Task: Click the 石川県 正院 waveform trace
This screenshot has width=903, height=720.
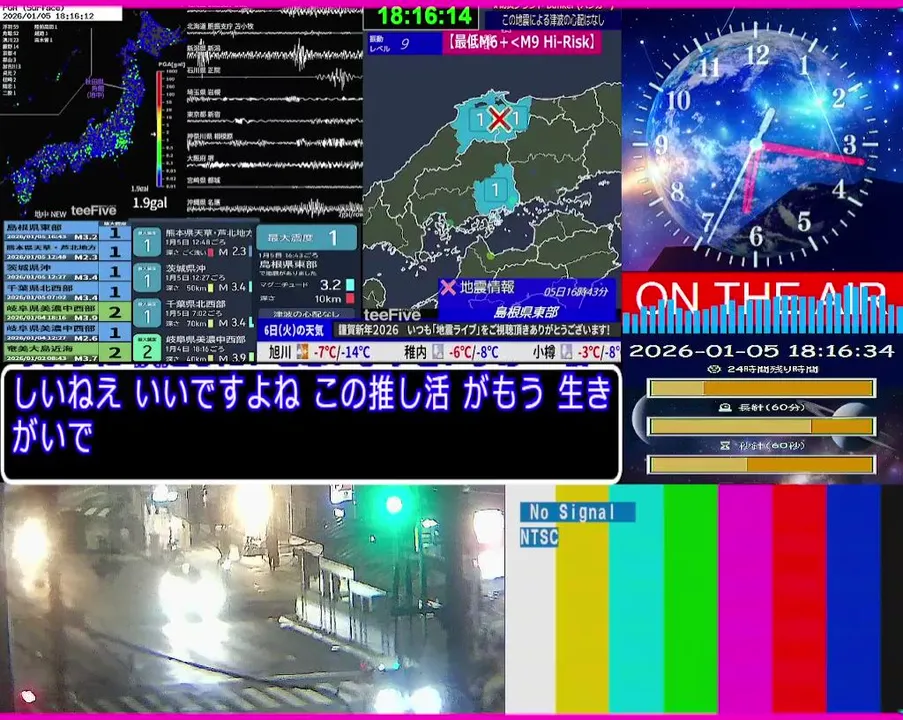Action: pos(275,76)
